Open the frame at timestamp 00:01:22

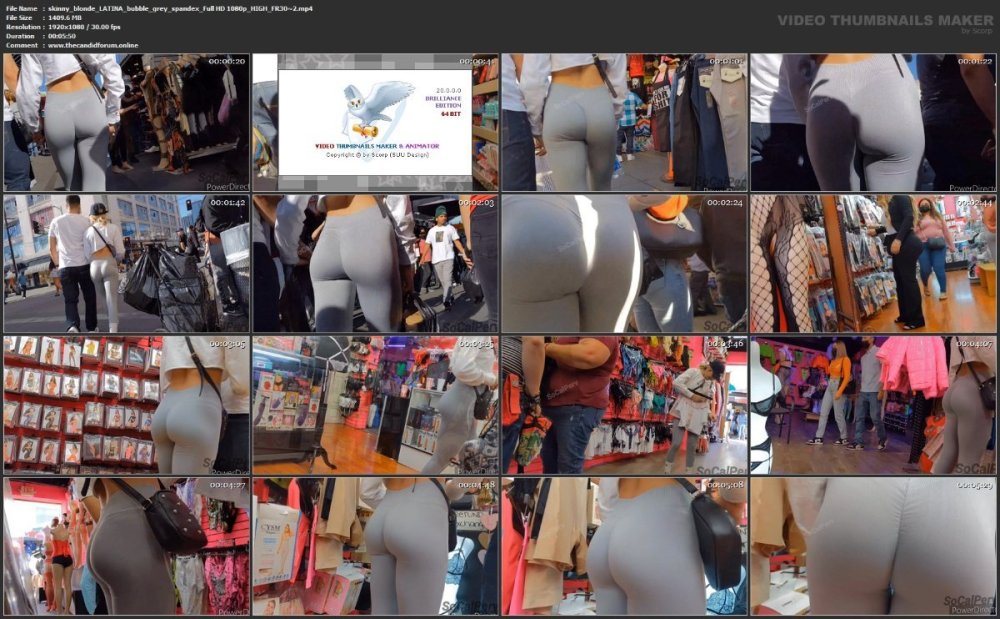pos(873,122)
